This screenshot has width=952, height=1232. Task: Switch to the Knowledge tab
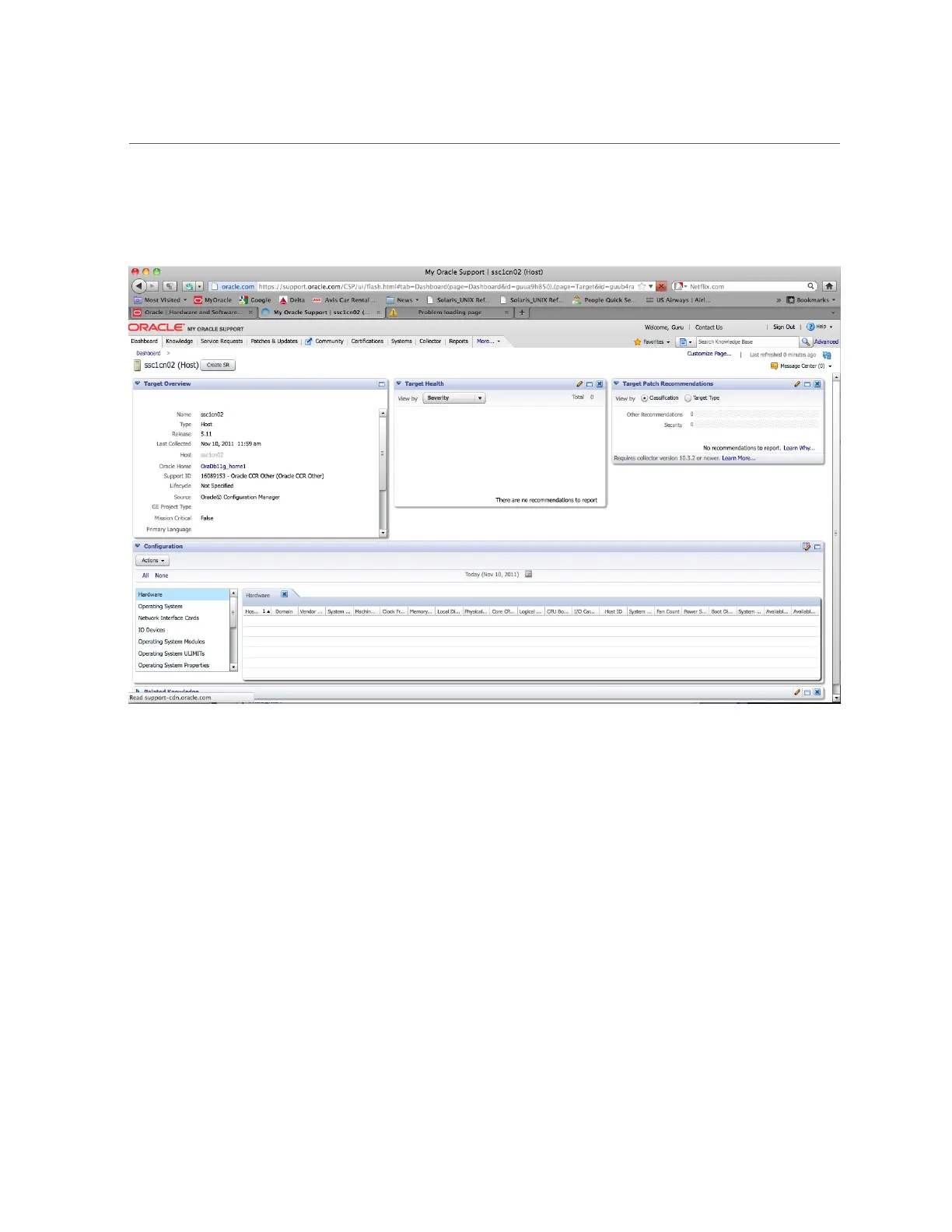[x=179, y=341]
